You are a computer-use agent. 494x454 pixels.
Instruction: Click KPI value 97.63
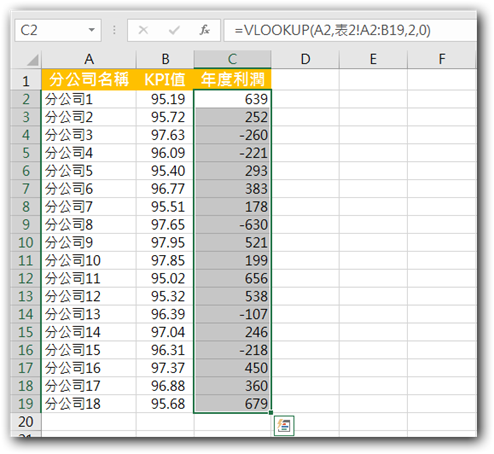165,135
